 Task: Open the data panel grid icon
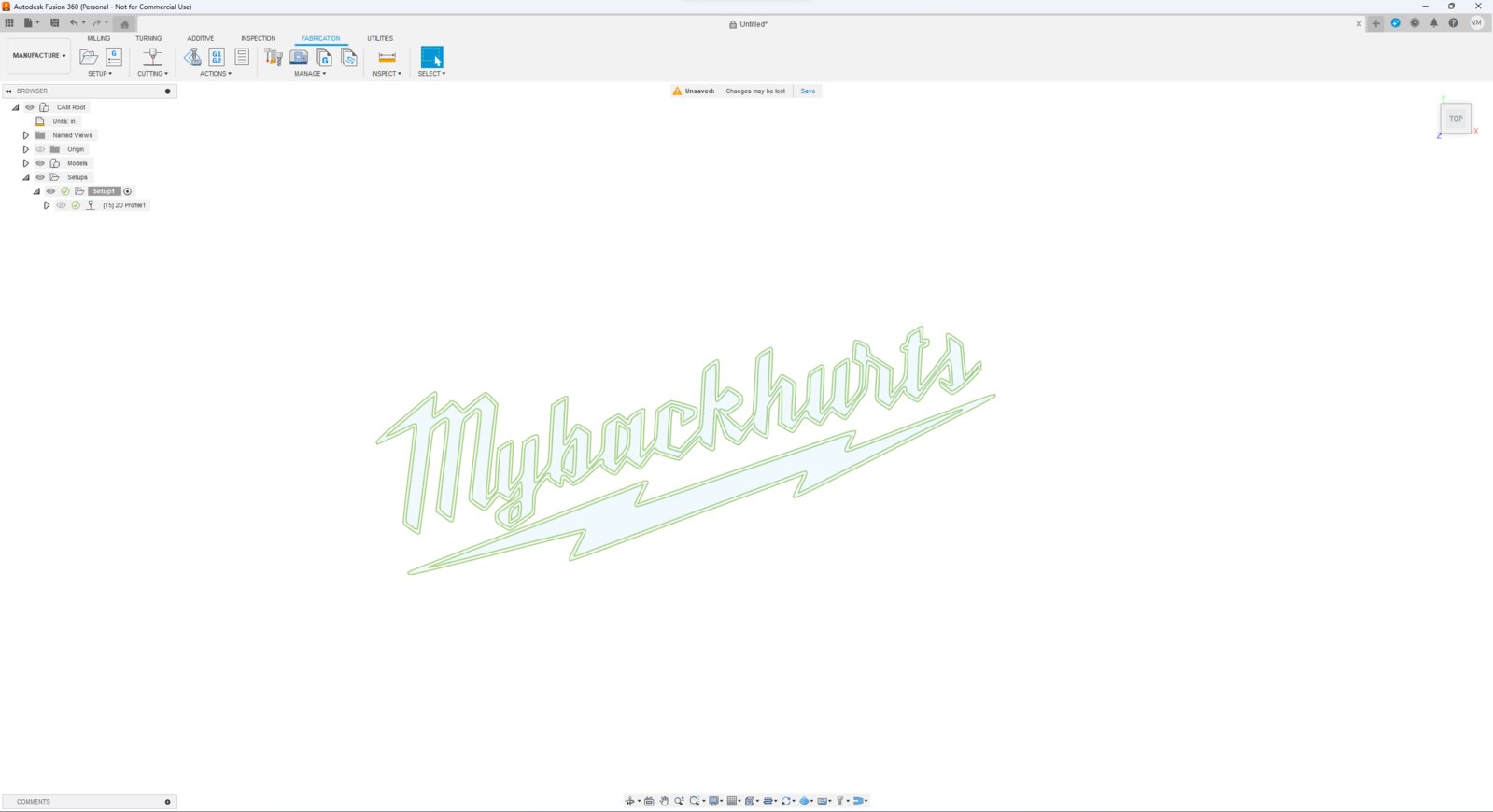click(x=9, y=23)
